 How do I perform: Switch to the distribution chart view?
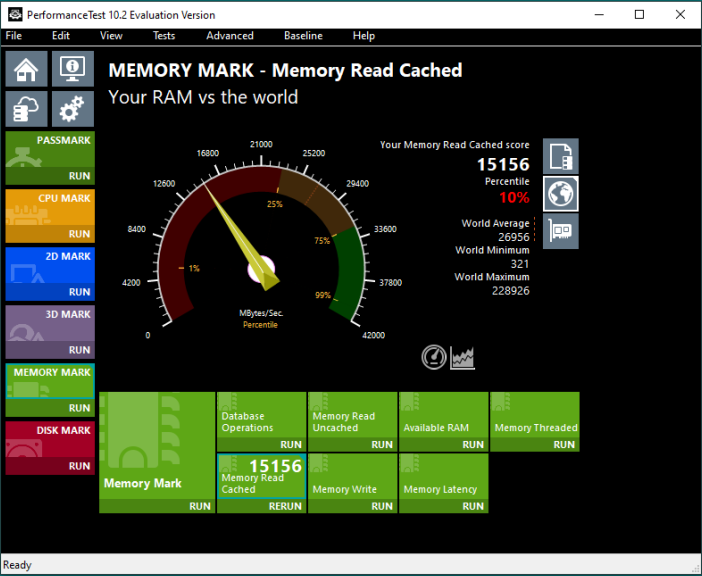[462, 358]
